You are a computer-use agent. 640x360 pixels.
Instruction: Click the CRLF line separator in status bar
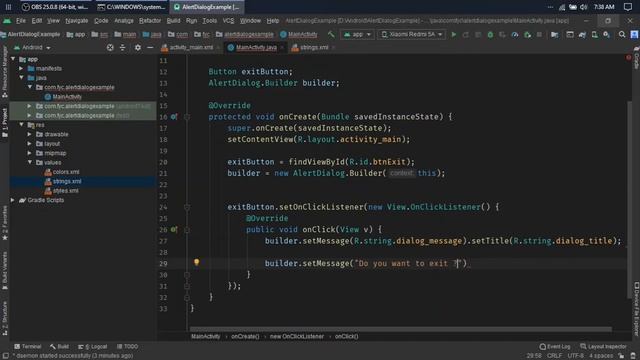tap(554, 356)
